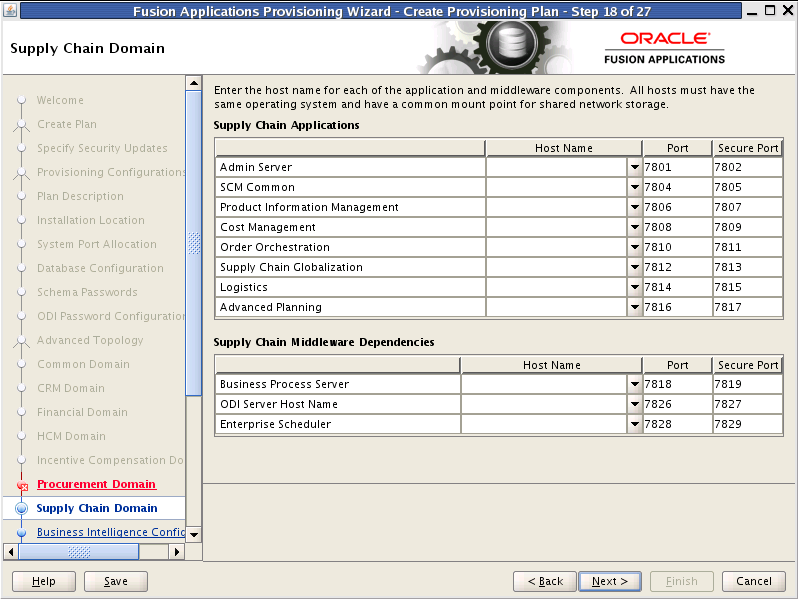Edit Product Information Management port 7806
The width and height of the screenshot is (798, 599).
click(x=677, y=207)
